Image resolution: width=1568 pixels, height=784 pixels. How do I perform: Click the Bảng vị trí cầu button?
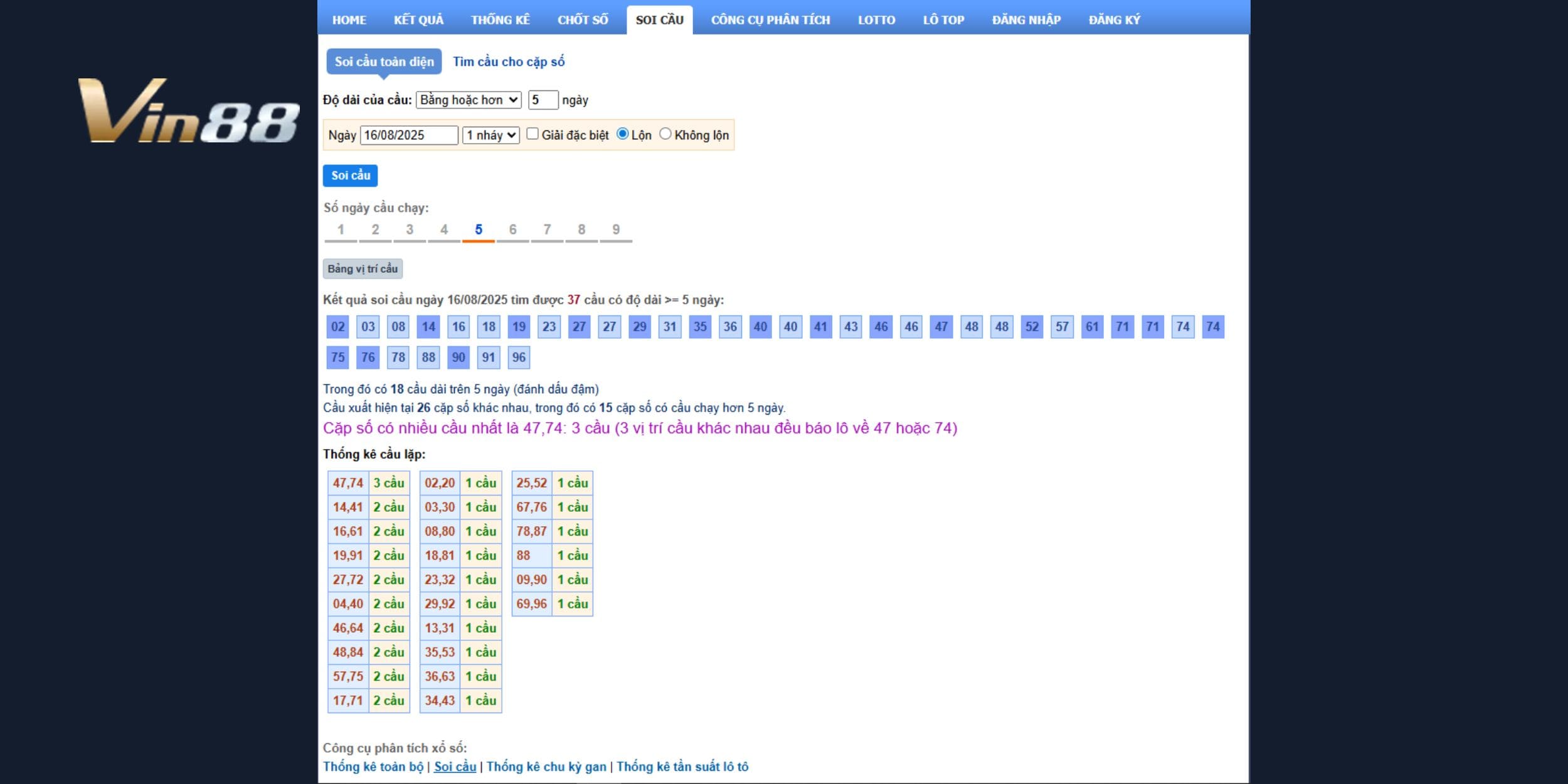click(363, 269)
